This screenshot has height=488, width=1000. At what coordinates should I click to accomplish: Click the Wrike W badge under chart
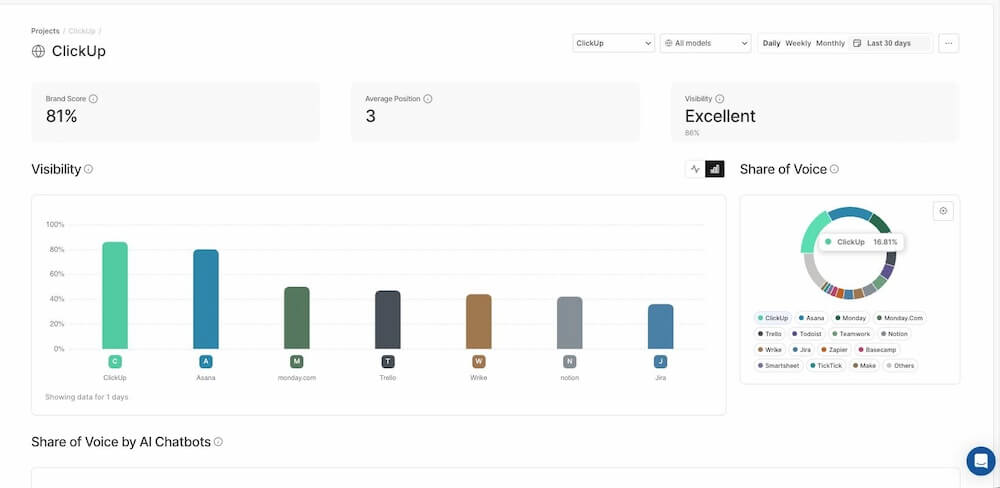point(479,362)
